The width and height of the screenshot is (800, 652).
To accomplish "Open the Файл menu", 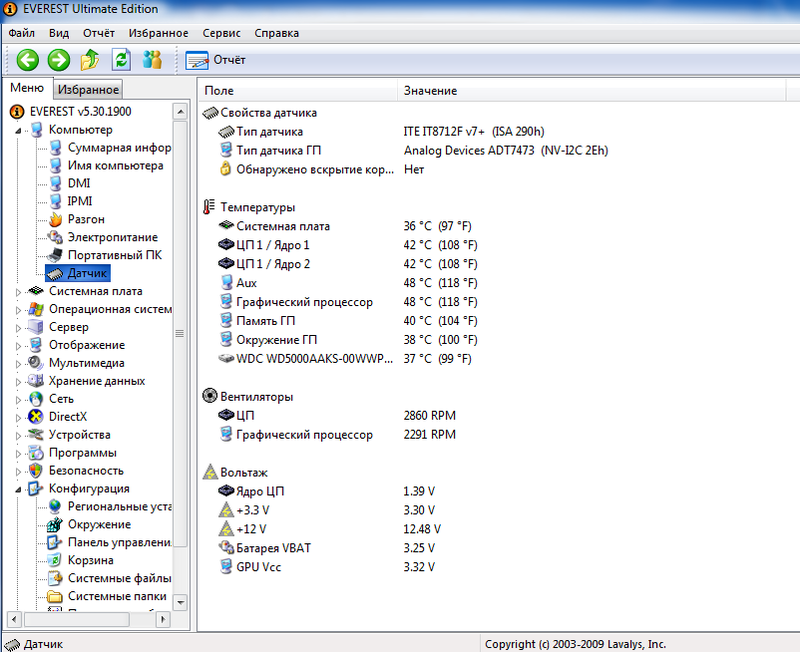I will click(x=21, y=33).
